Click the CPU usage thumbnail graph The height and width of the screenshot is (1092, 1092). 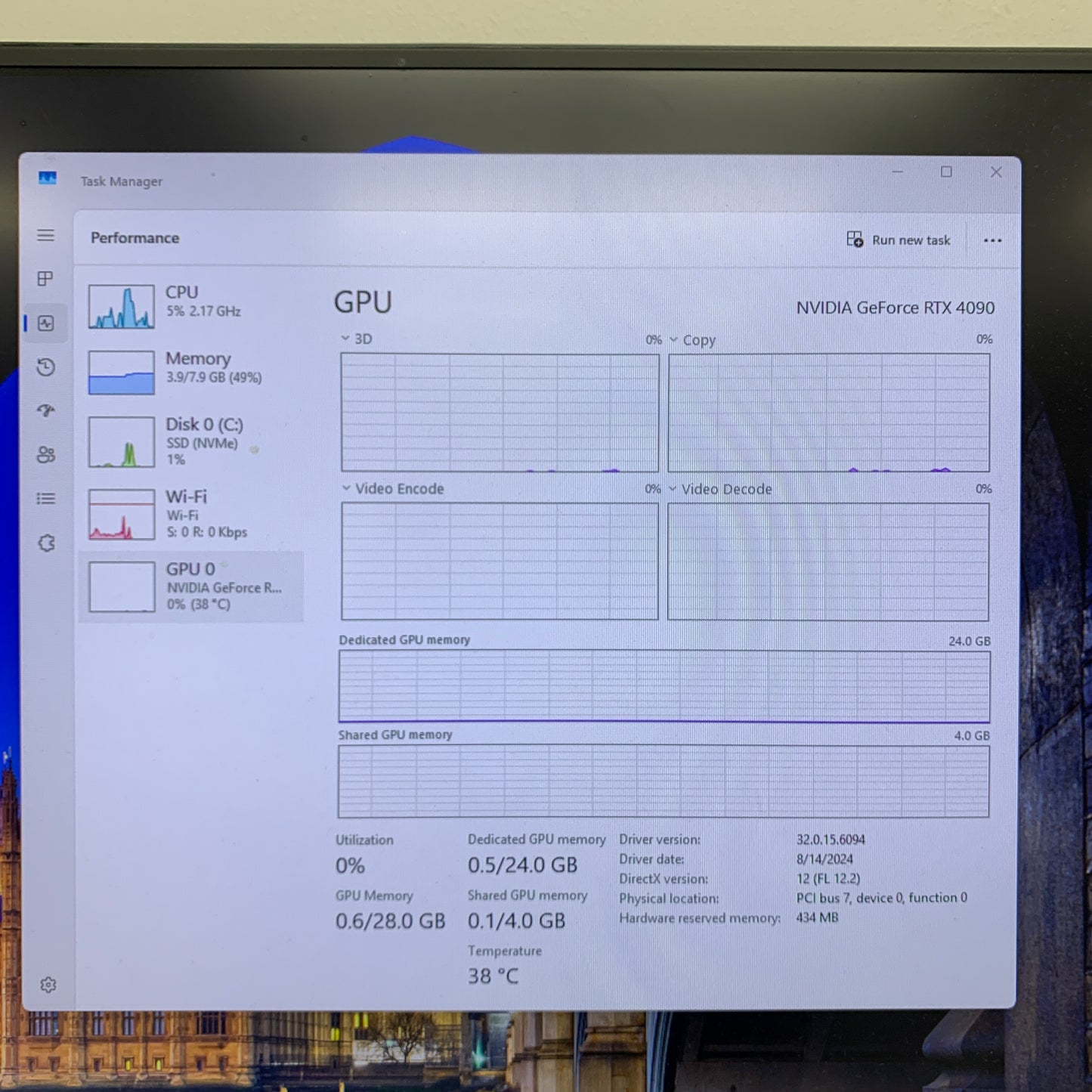(x=122, y=306)
